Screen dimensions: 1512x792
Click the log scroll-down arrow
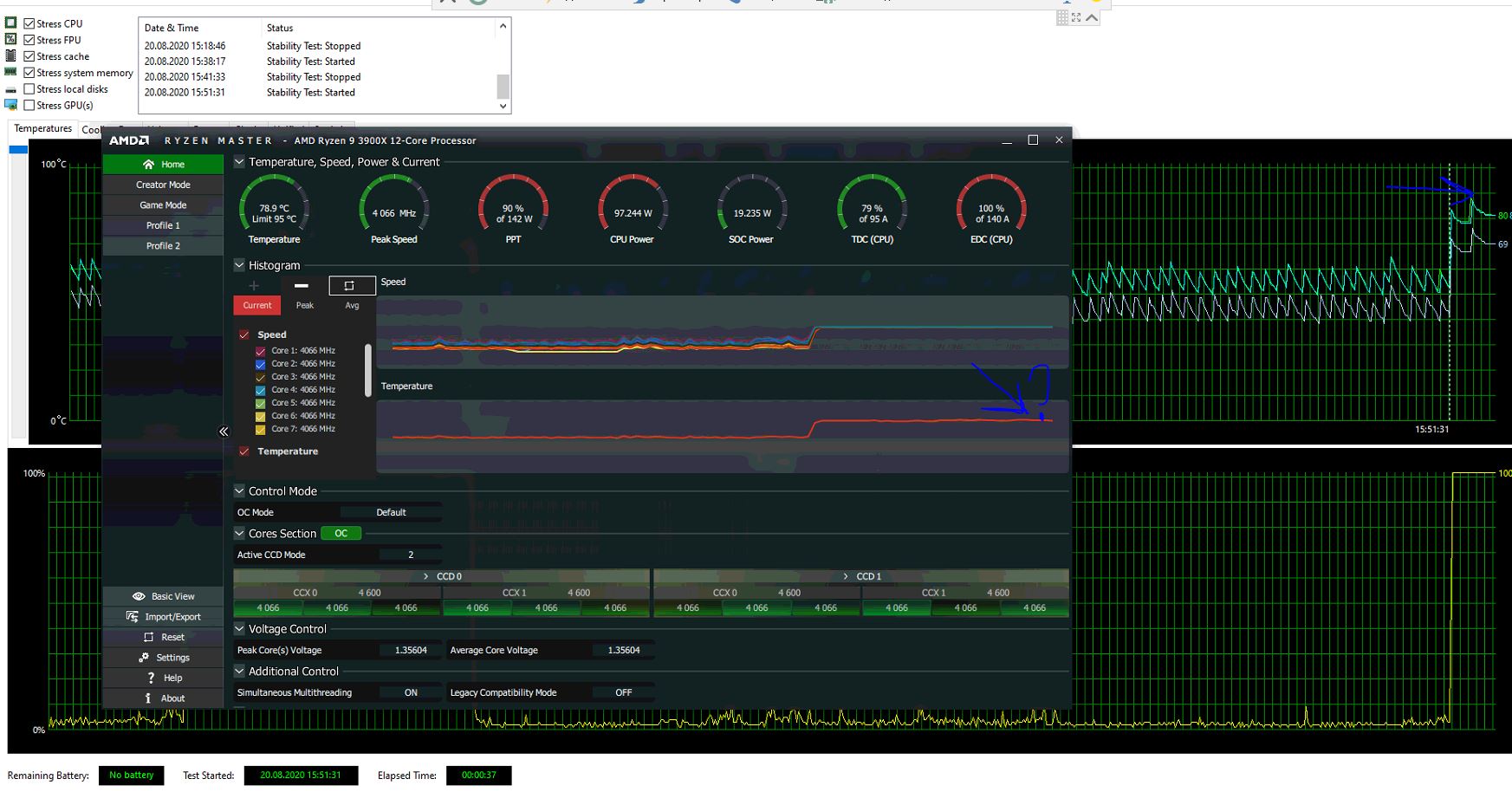[x=503, y=106]
